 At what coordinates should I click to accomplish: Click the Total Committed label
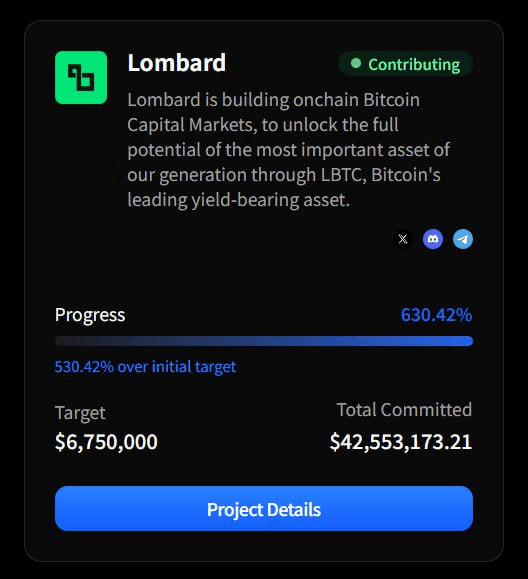404,410
